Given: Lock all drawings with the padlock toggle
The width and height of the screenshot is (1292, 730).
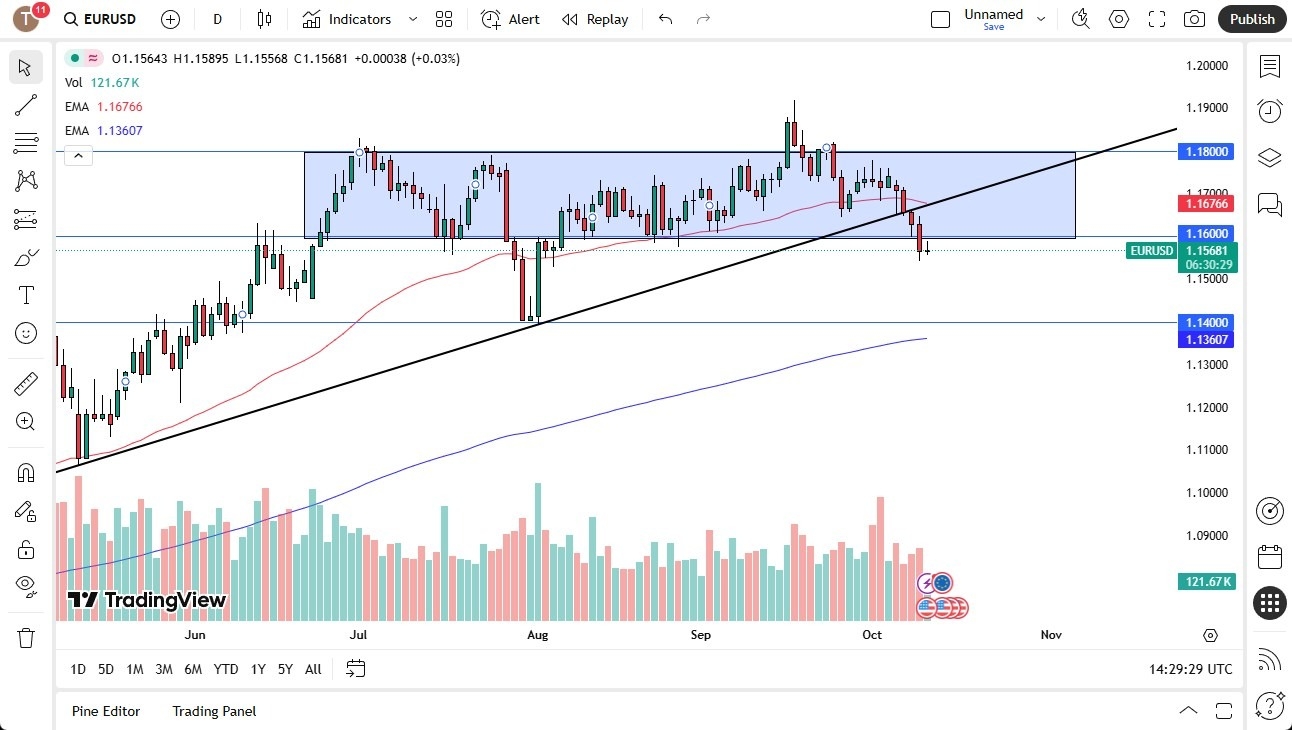Looking at the screenshot, I should [x=25, y=548].
